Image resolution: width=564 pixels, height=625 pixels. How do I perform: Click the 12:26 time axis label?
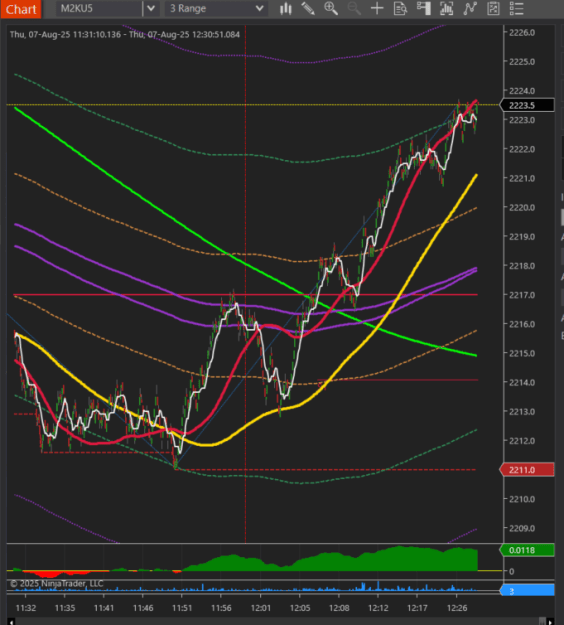point(457,608)
